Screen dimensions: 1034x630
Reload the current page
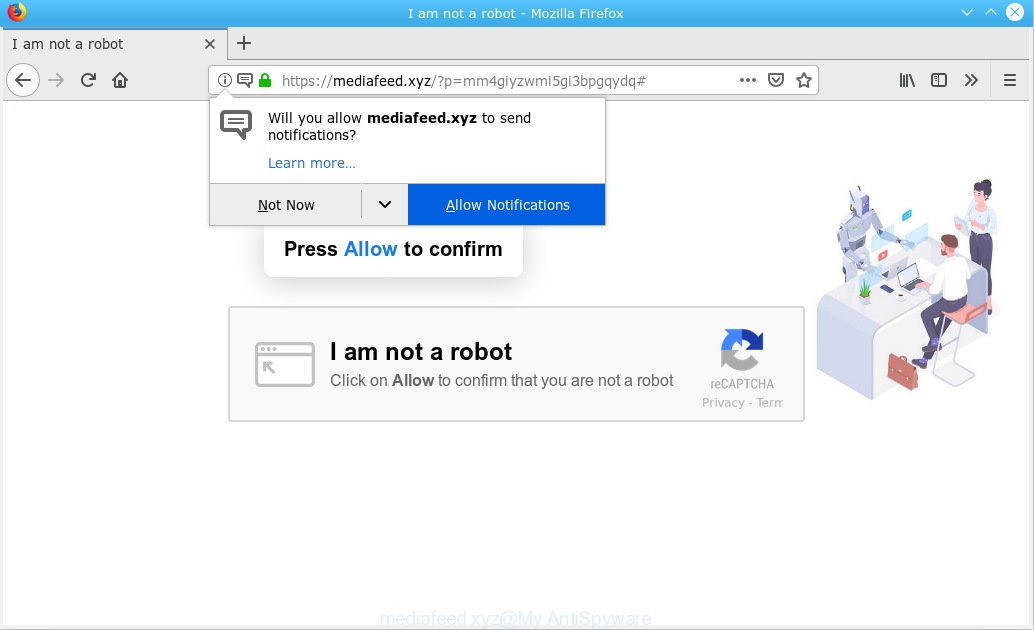[x=88, y=80]
